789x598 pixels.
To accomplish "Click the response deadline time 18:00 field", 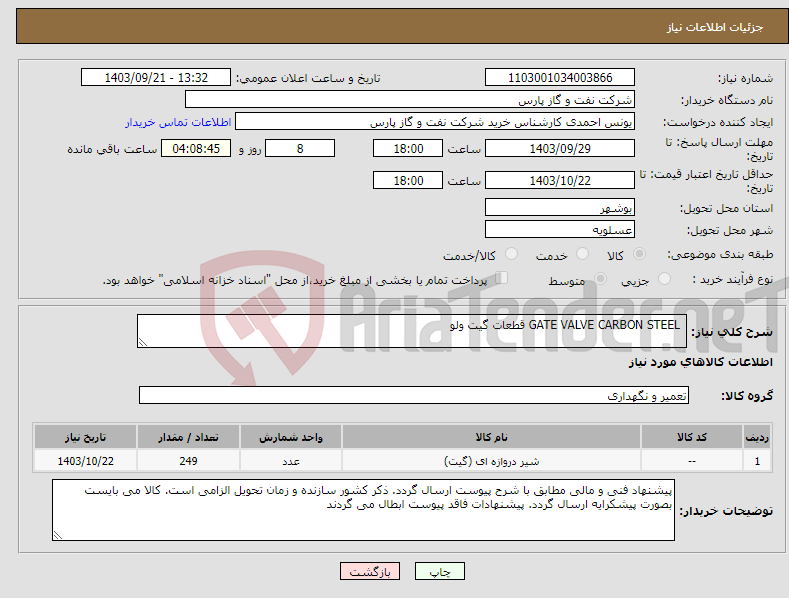I will coord(408,148).
